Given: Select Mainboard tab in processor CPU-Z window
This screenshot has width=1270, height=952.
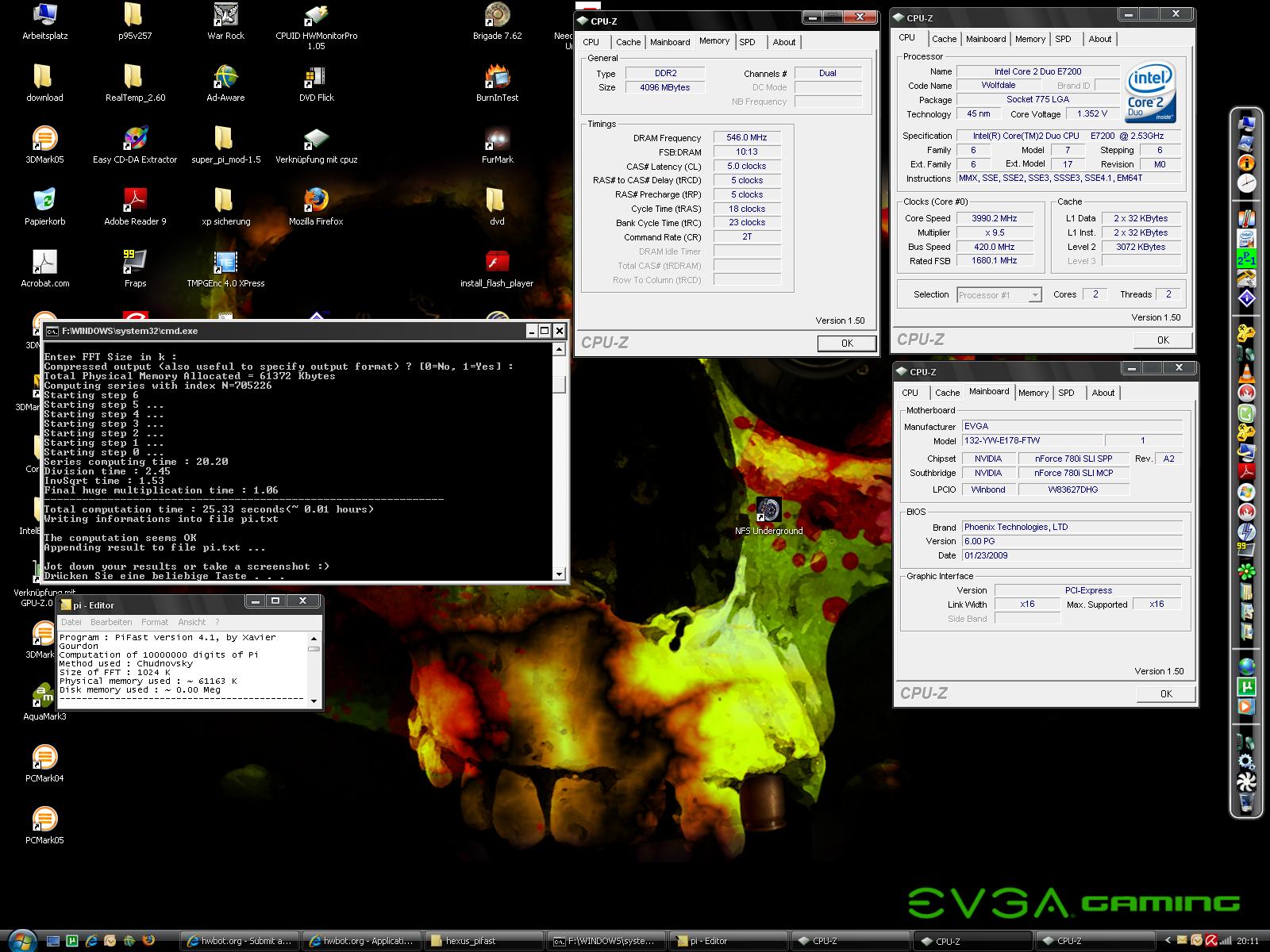Looking at the screenshot, I should [x=986, y=39].
